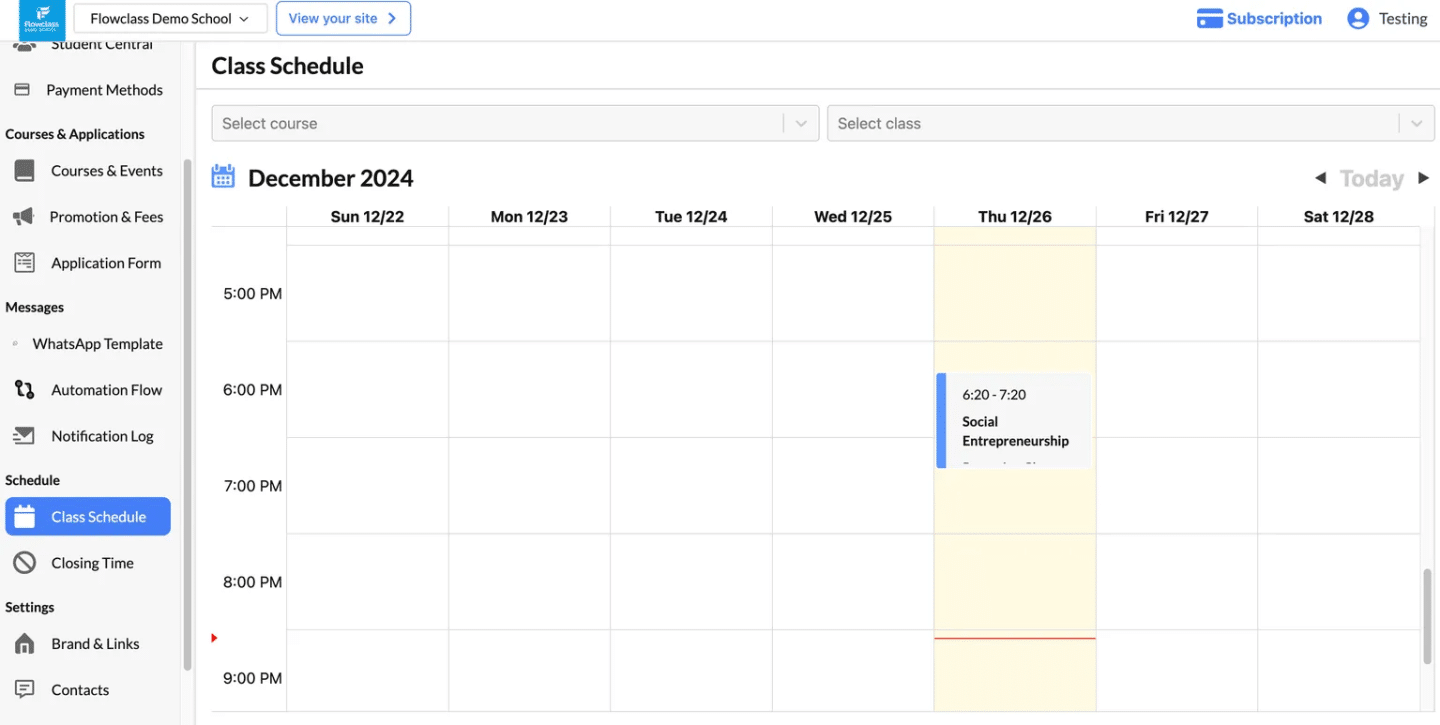Click the Mon 12/23 column header
Screen dimensions: 1440x725
point(529,217)
